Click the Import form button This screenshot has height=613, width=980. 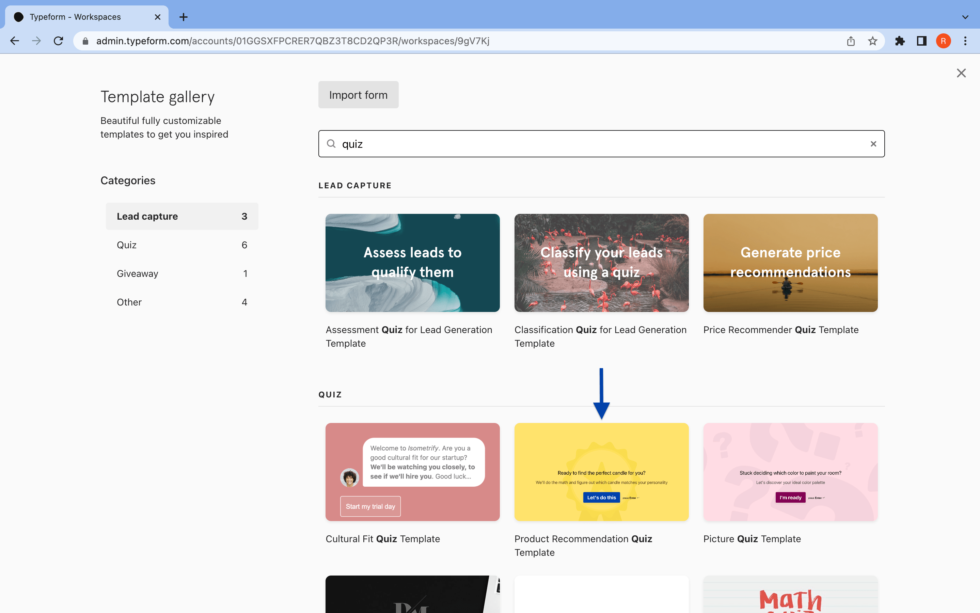point(358,95)
